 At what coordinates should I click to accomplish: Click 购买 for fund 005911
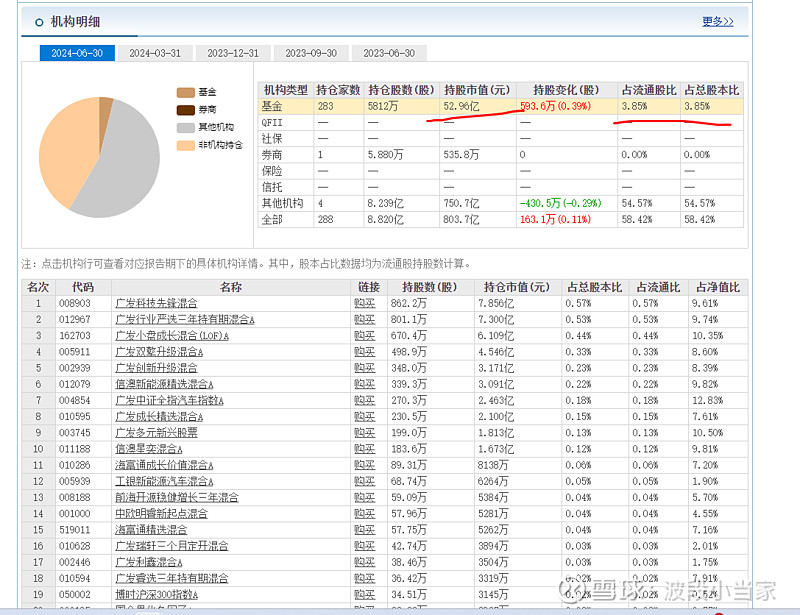tap(365, 352)
